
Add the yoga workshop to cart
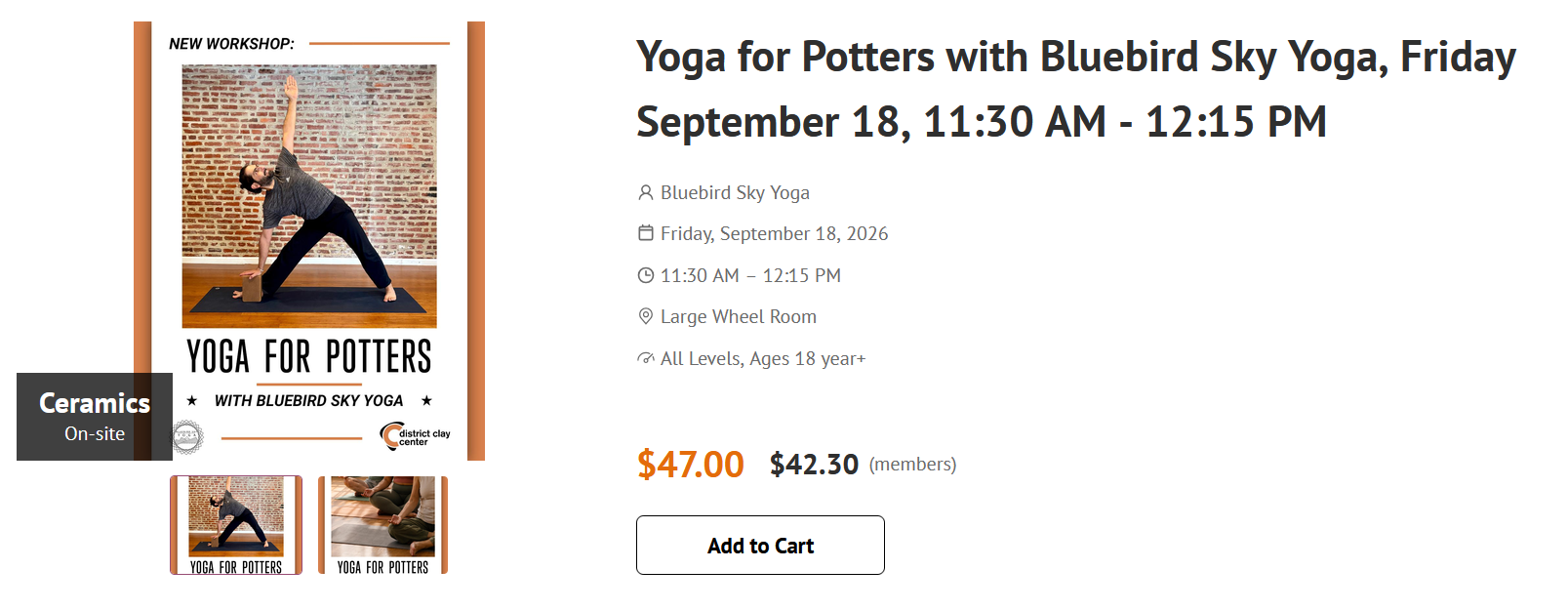coord(760,545)
